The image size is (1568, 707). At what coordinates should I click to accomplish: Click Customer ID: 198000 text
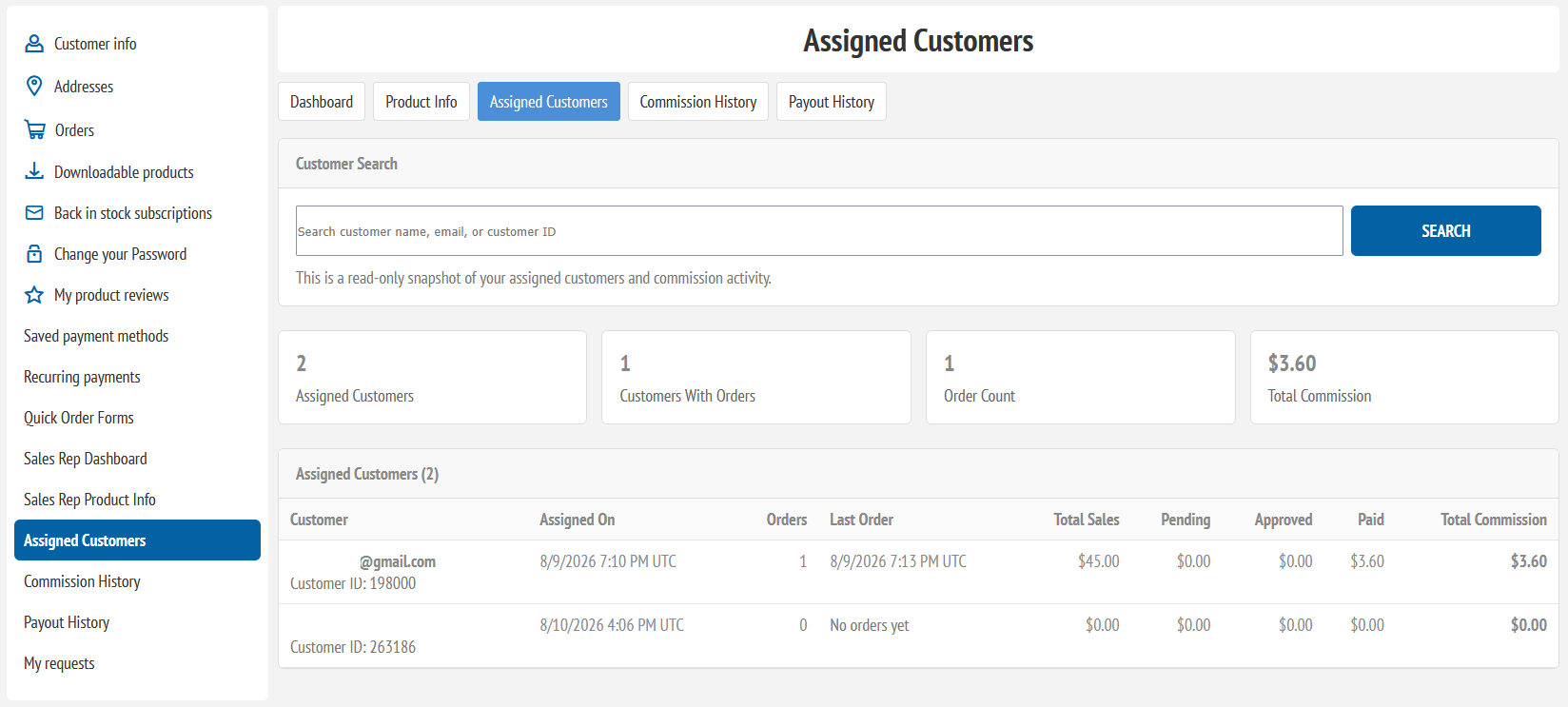[353, 583]
